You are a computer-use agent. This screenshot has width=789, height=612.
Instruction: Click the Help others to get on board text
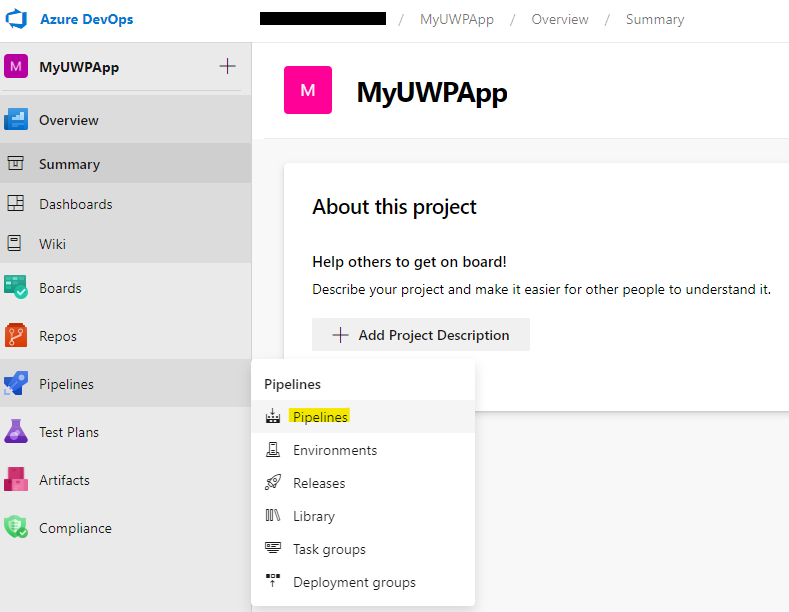pos(409,262)
